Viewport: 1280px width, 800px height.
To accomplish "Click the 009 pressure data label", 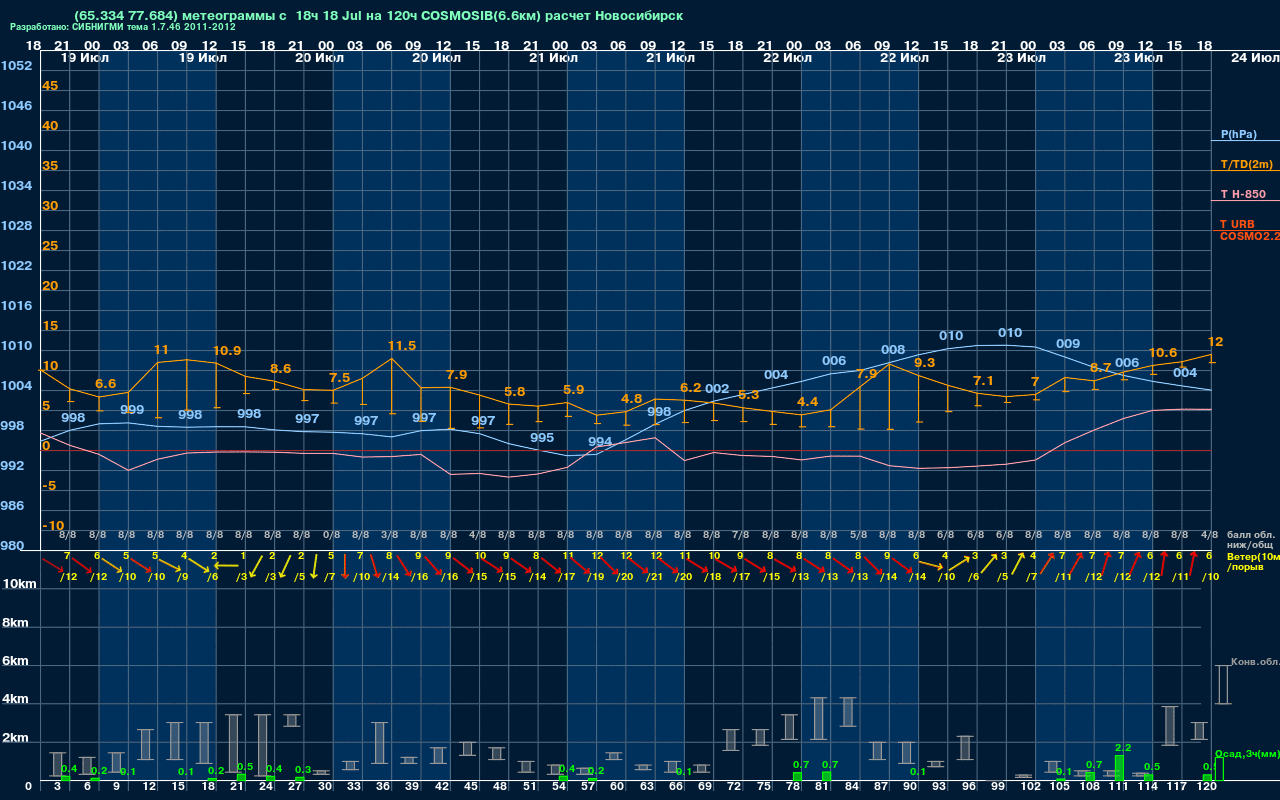I will click(1068, 344).
